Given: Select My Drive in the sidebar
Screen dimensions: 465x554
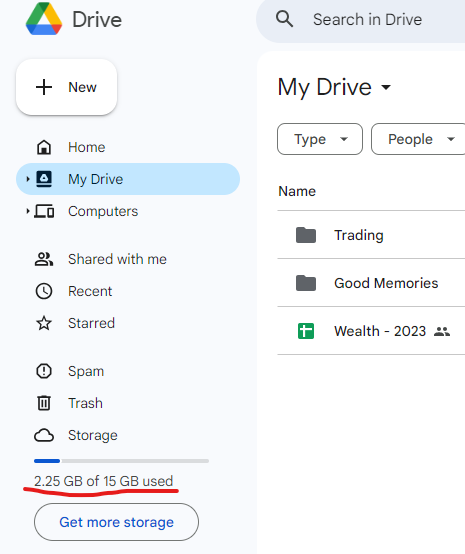Looking at the screenshot, I should pos(128,179).
